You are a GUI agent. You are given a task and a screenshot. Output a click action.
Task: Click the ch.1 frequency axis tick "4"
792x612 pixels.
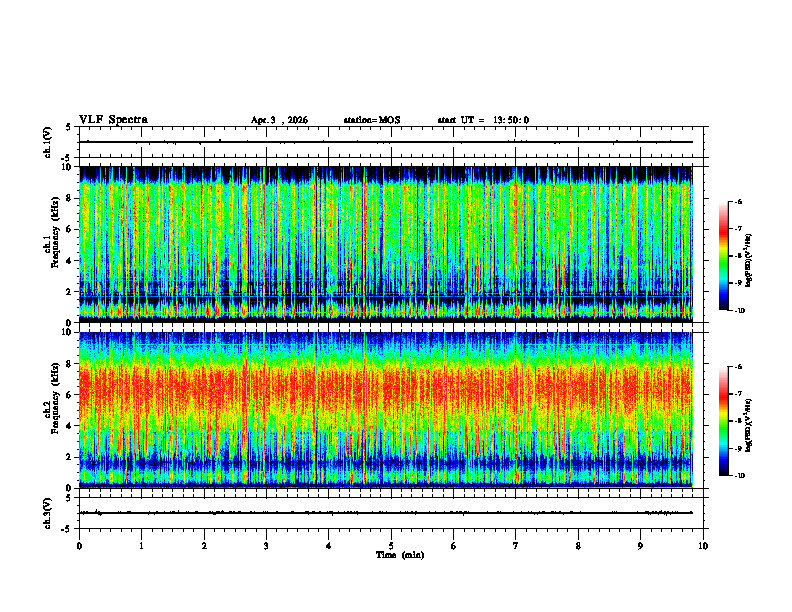69,261
